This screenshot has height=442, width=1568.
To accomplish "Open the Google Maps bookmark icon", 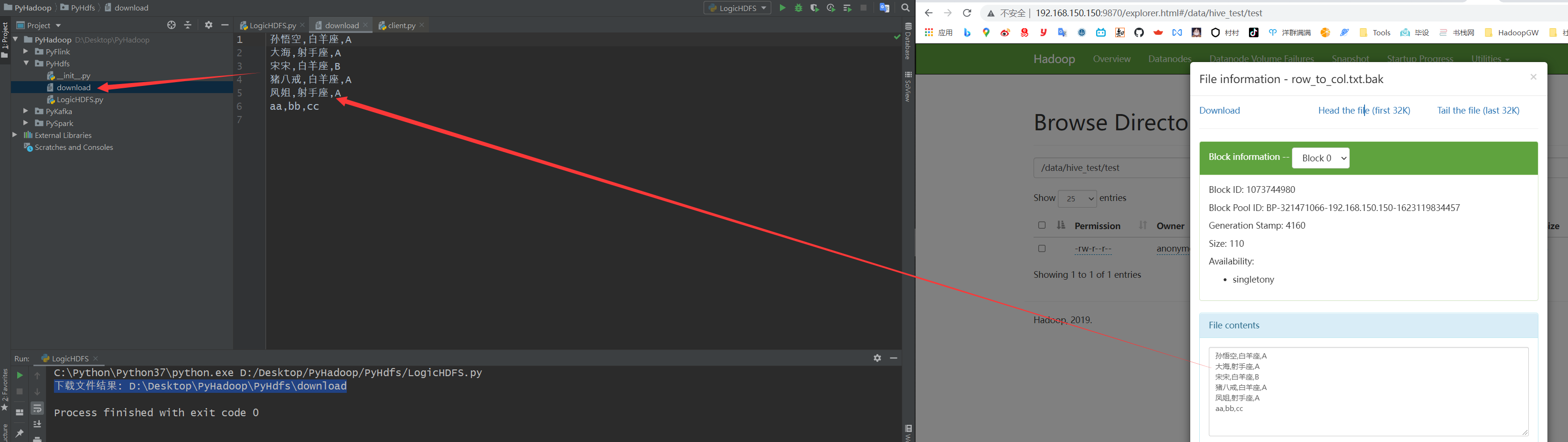I will pos(986,33).
